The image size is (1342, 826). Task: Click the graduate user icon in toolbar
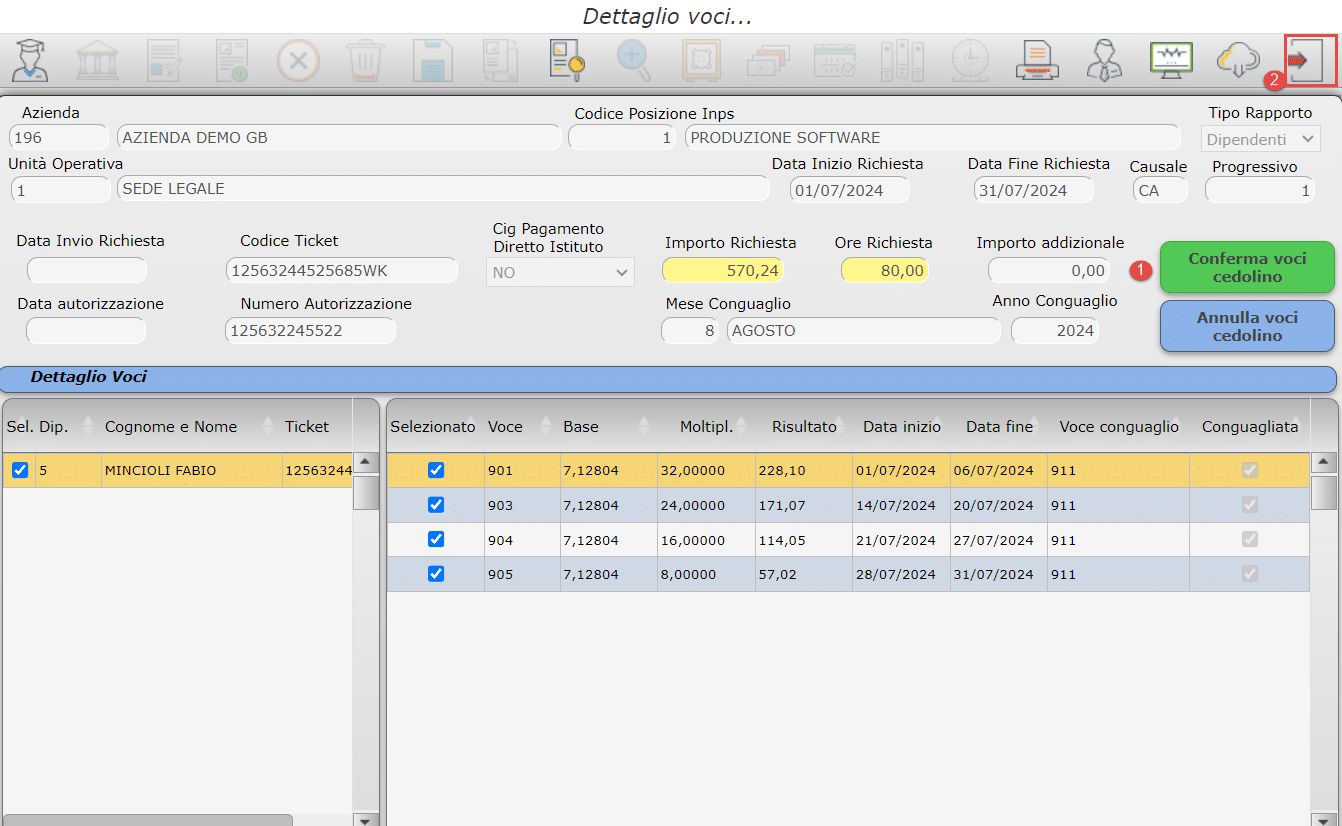coord(30,61)
